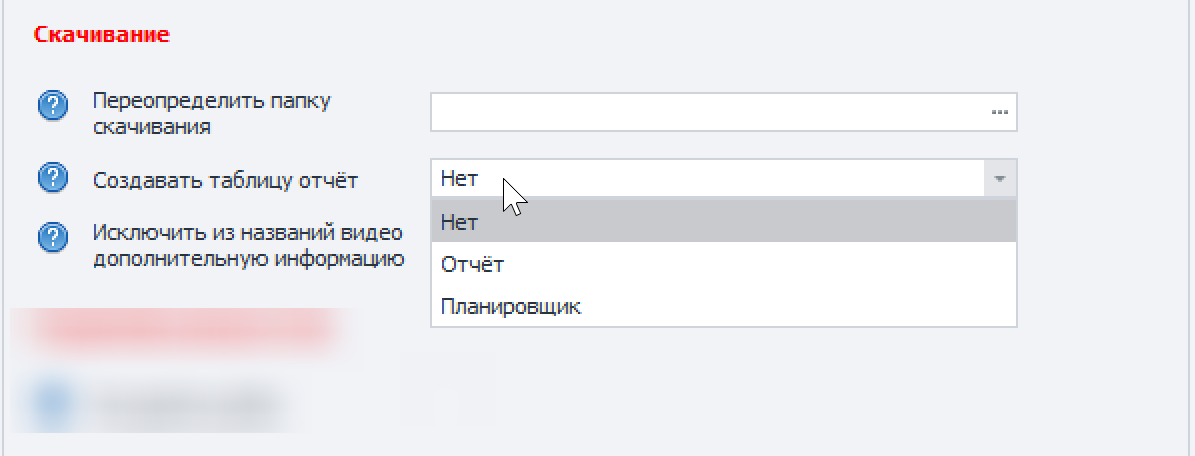Click the blurred blue icon at bottom left
Screen dimensions: 1195x456
click(x=54, y=402)
